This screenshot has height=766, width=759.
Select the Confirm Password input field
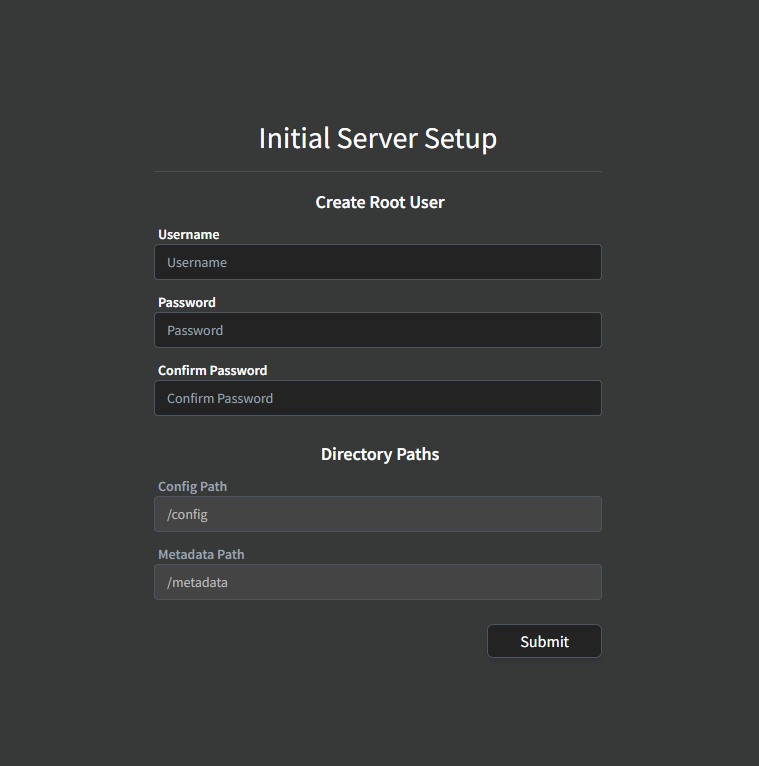click(x=377, y=398)
